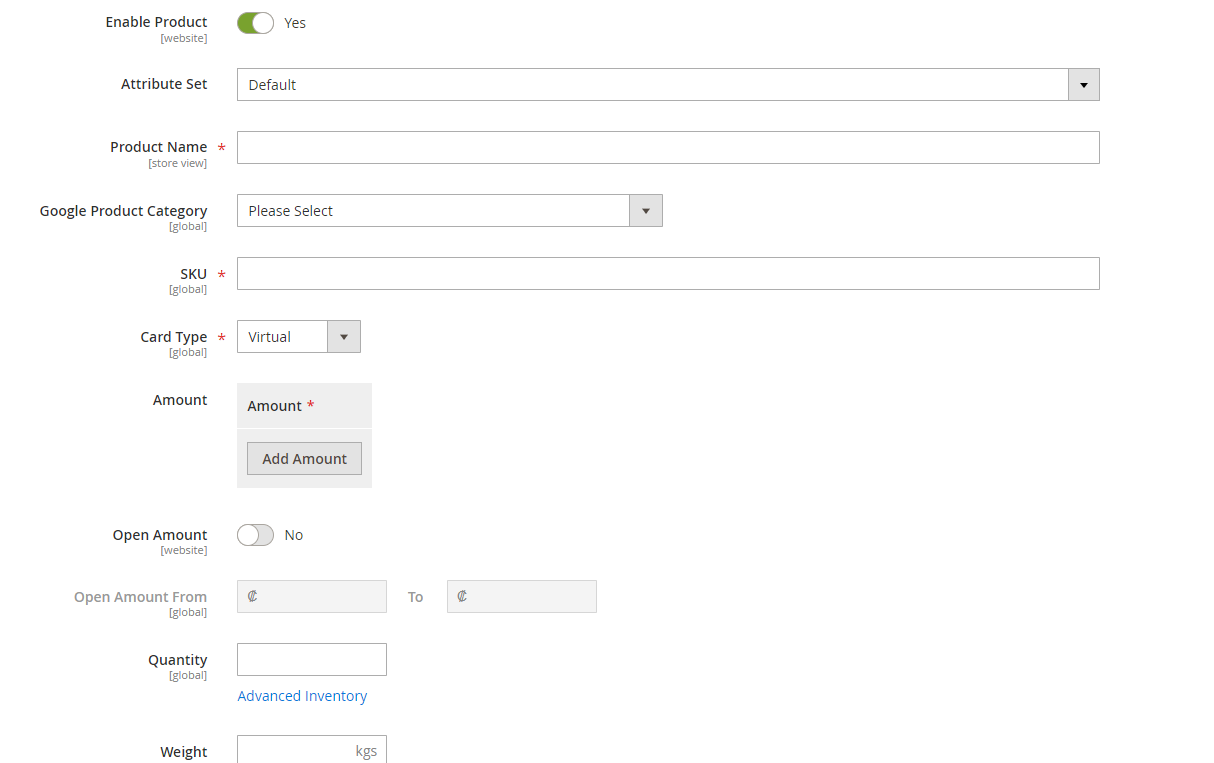Click the required asterisk next to SKU
Screen dimensions: 1214x763
pyautogui.click(x=220, y=273)
